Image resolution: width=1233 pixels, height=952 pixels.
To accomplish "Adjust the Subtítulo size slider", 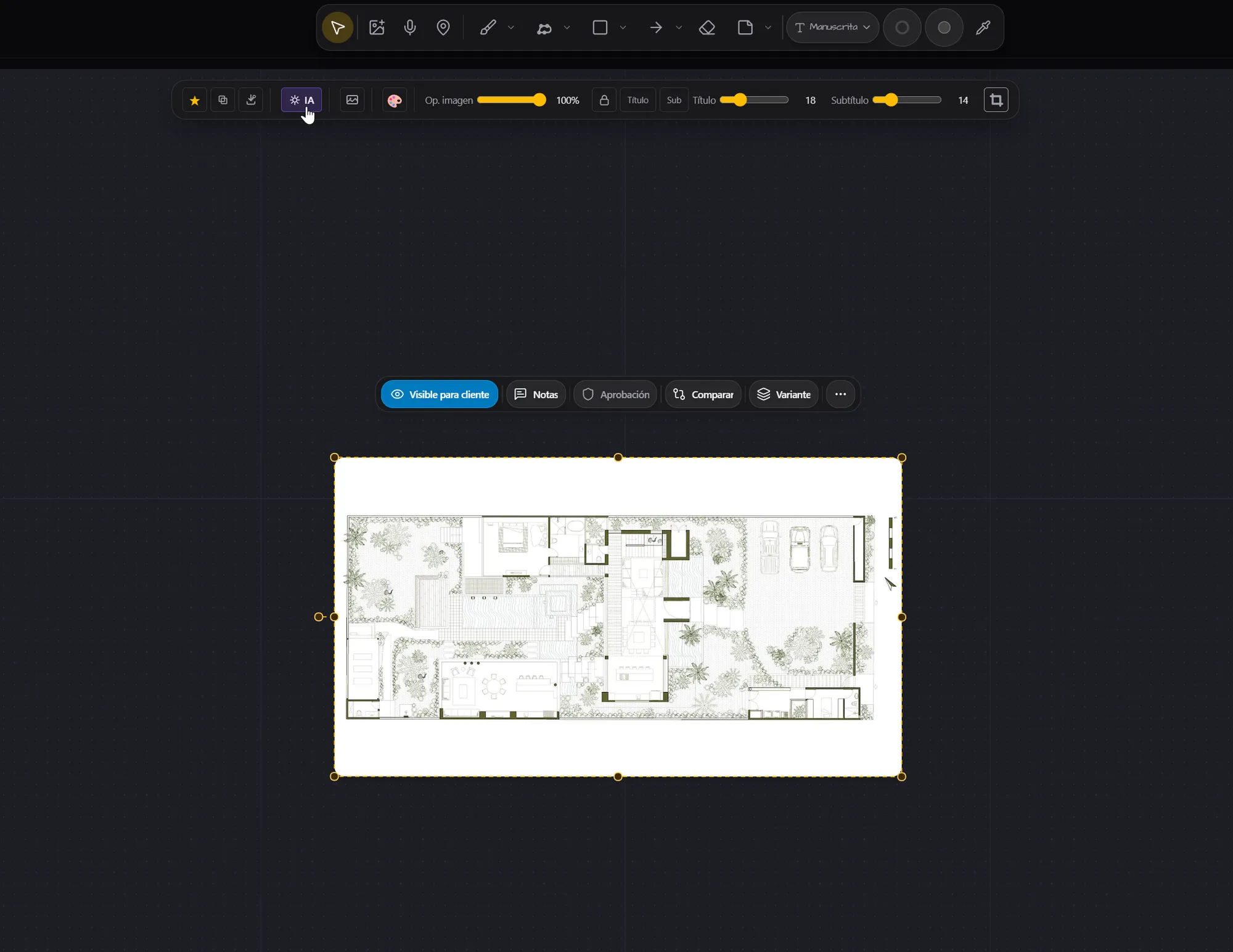I will pyautogui.click(x=907, y=100).
